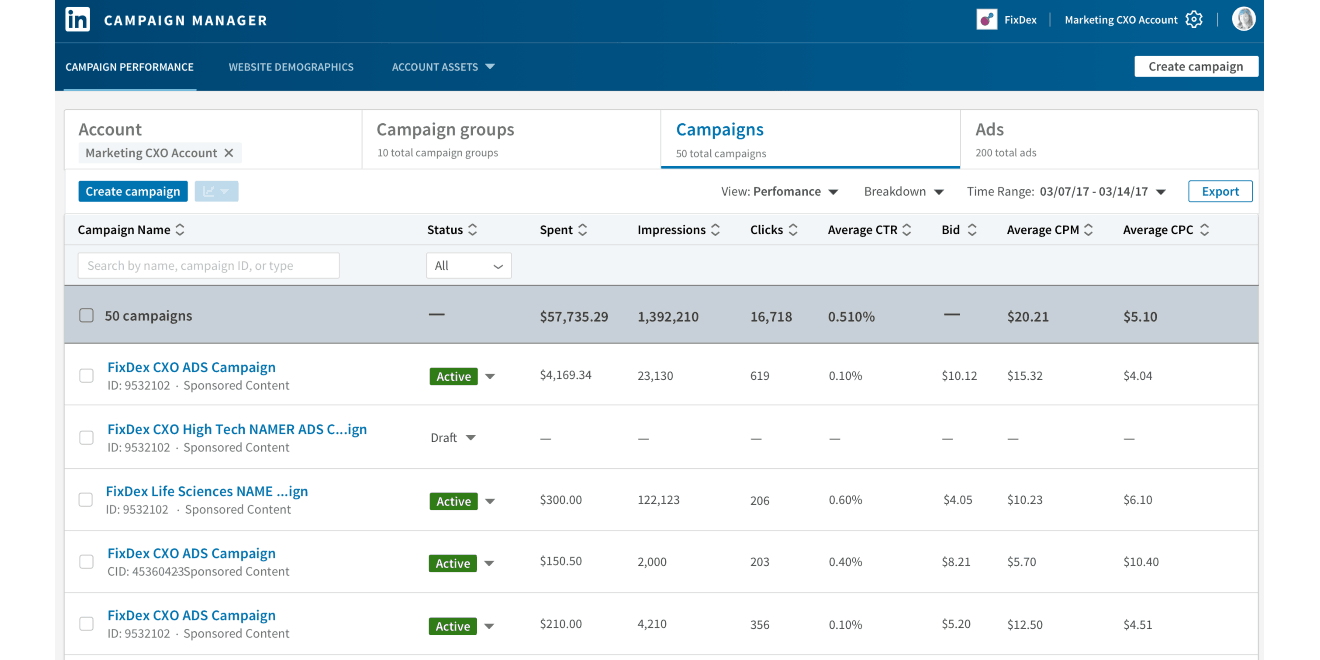Screen dimensions: 1320x660
Task: Check the FixDex Life Sciences NAME row
Action: tap(86, 500)
